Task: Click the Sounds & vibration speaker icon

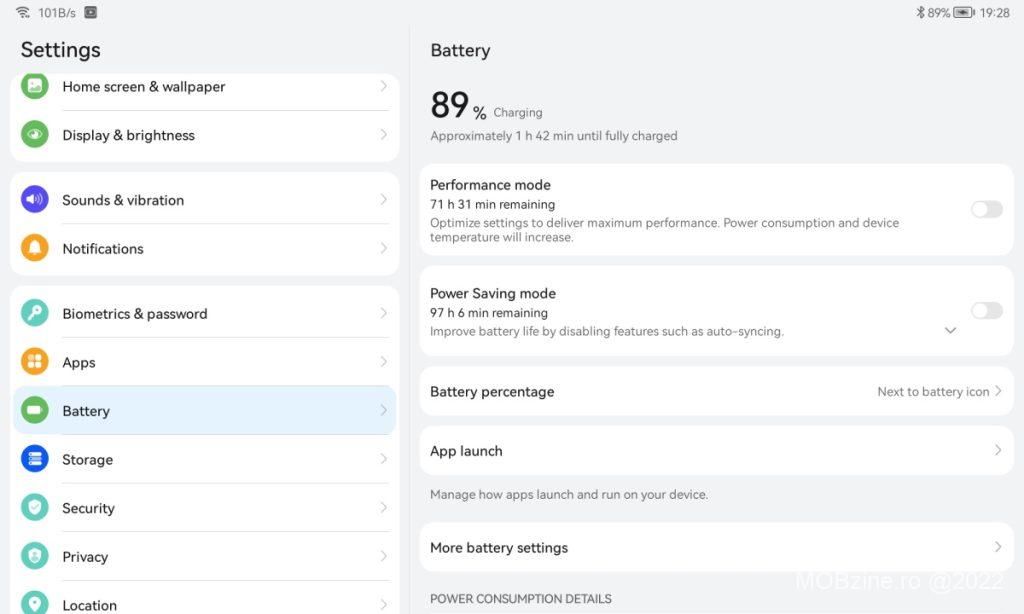Action: click(x=35, y=199)
